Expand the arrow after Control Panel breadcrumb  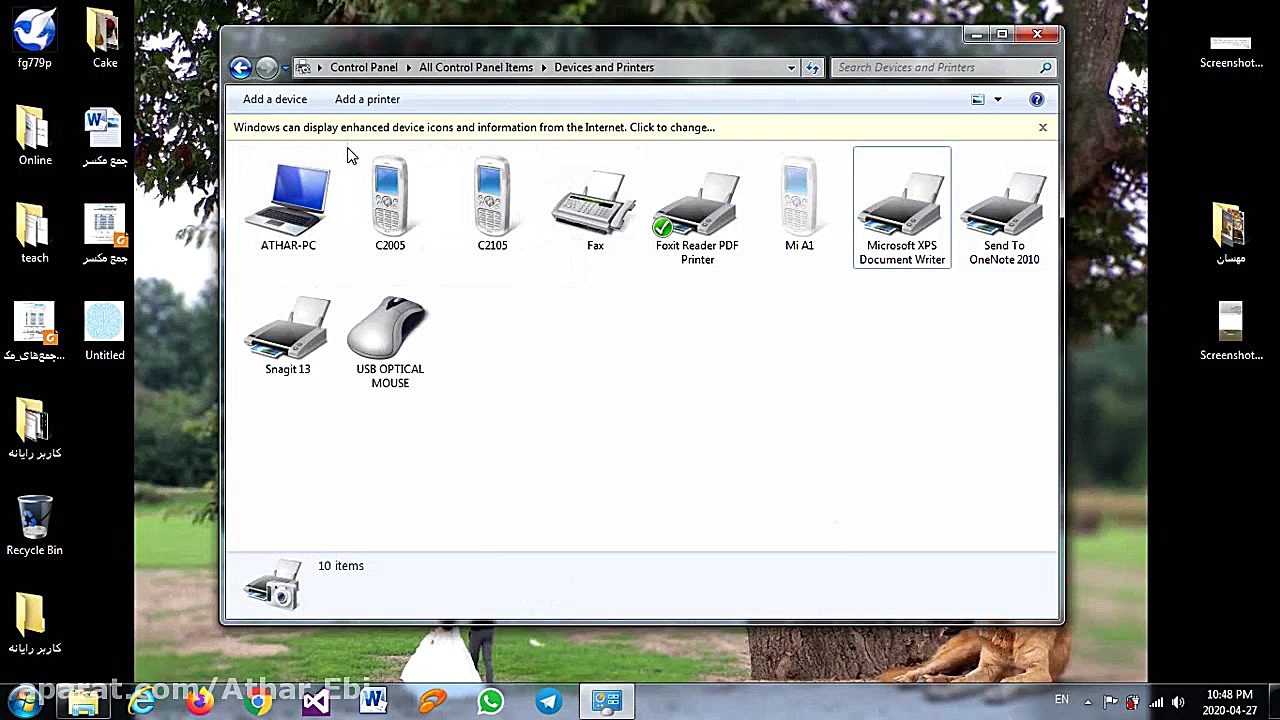pos(409,68)
